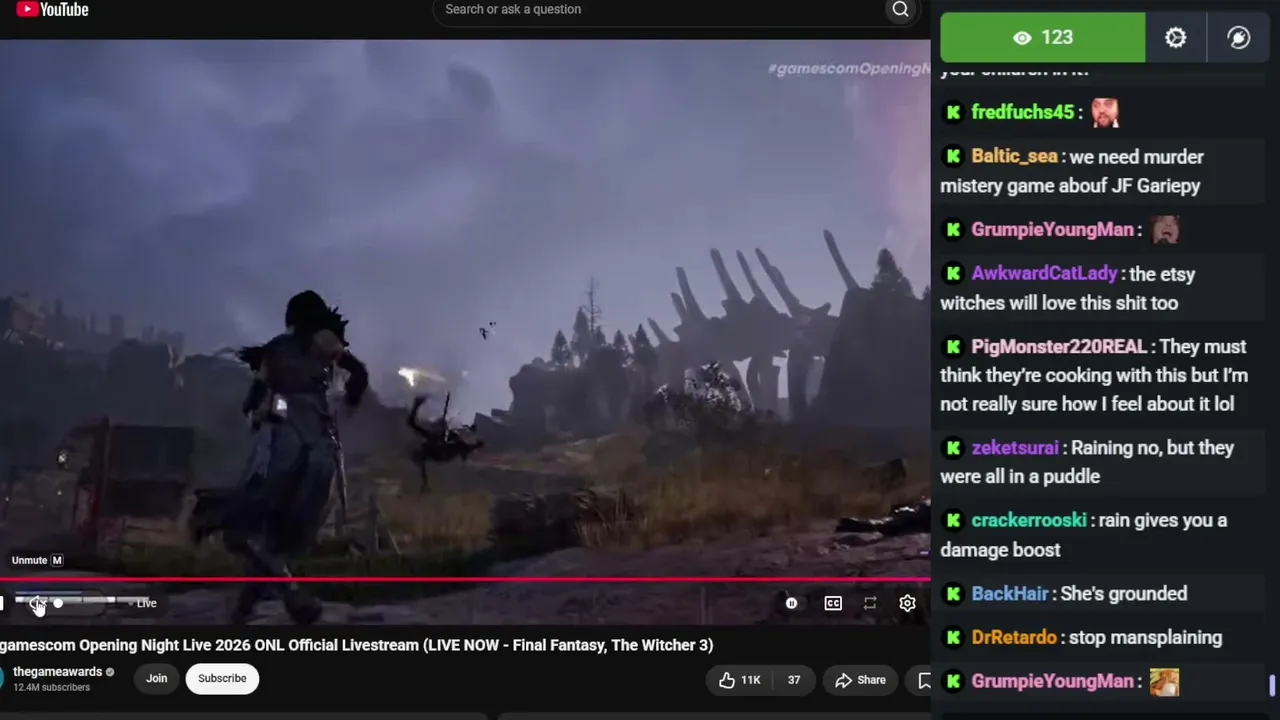The height and width of the screenshot is (720, 1280).
Task: Click the red video progress bar
Action: (465, 579)
